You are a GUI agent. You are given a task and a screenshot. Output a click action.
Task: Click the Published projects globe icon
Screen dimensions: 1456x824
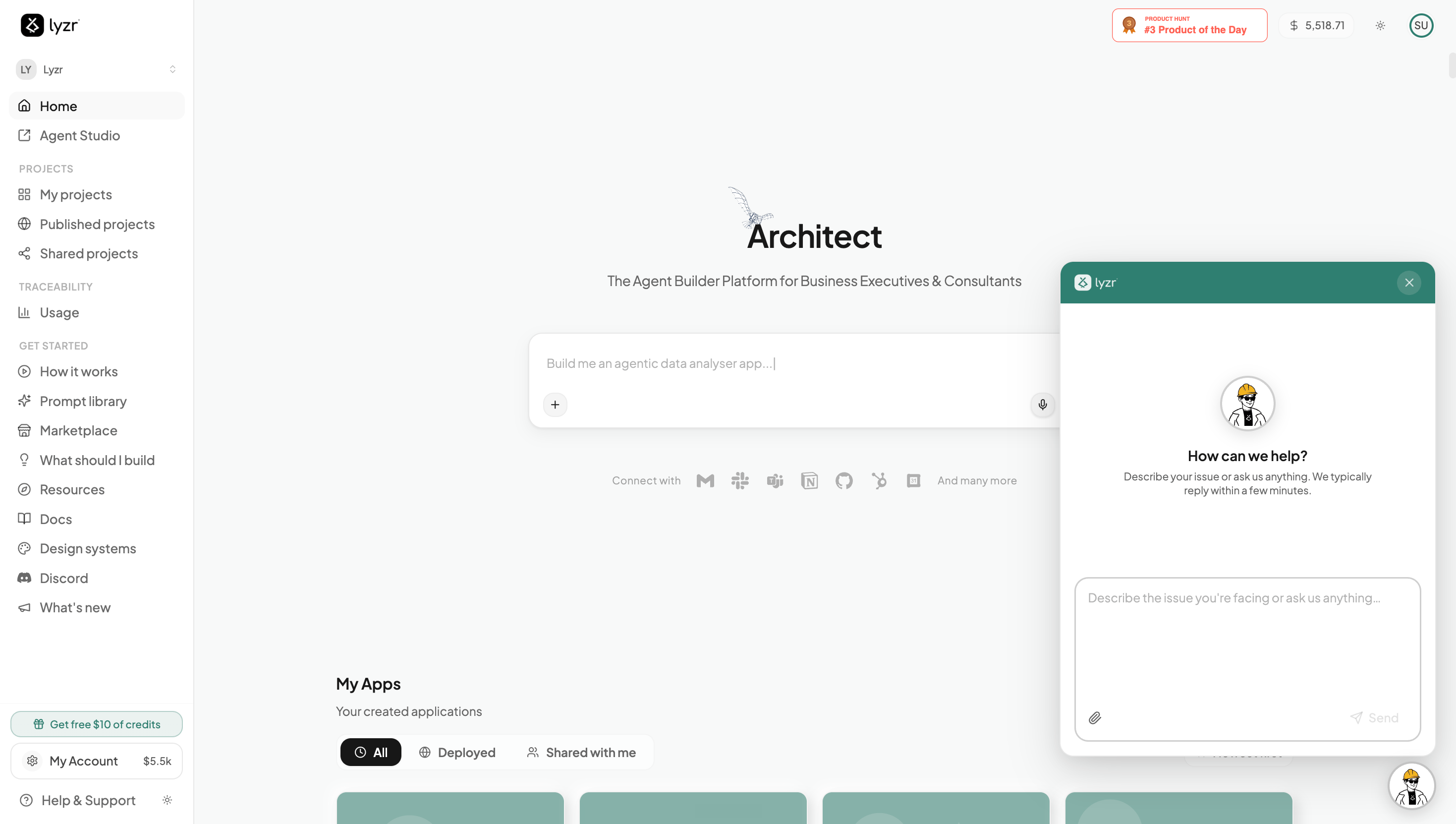[24, 224]
